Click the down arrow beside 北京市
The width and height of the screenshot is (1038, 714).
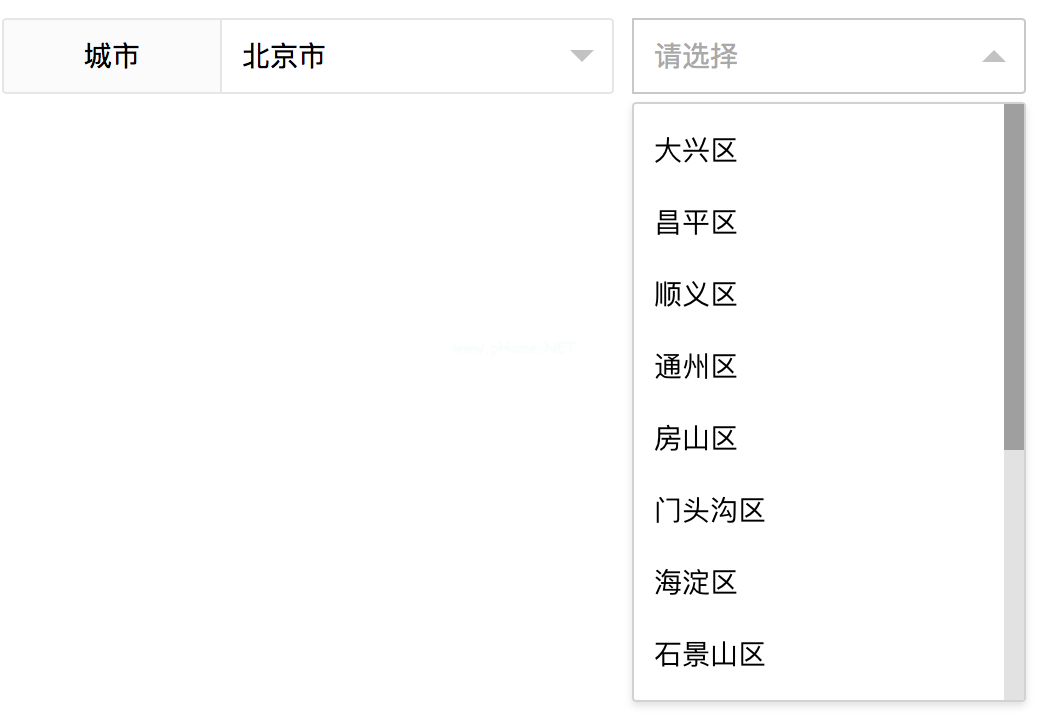(x=581, y=56)
